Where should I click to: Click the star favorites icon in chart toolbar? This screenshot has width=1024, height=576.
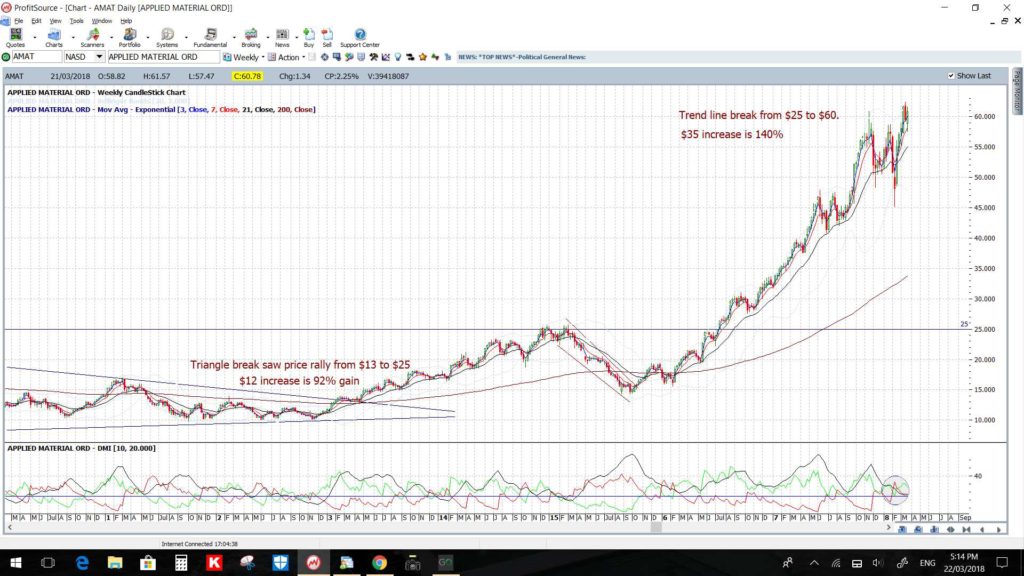point(423,57)
